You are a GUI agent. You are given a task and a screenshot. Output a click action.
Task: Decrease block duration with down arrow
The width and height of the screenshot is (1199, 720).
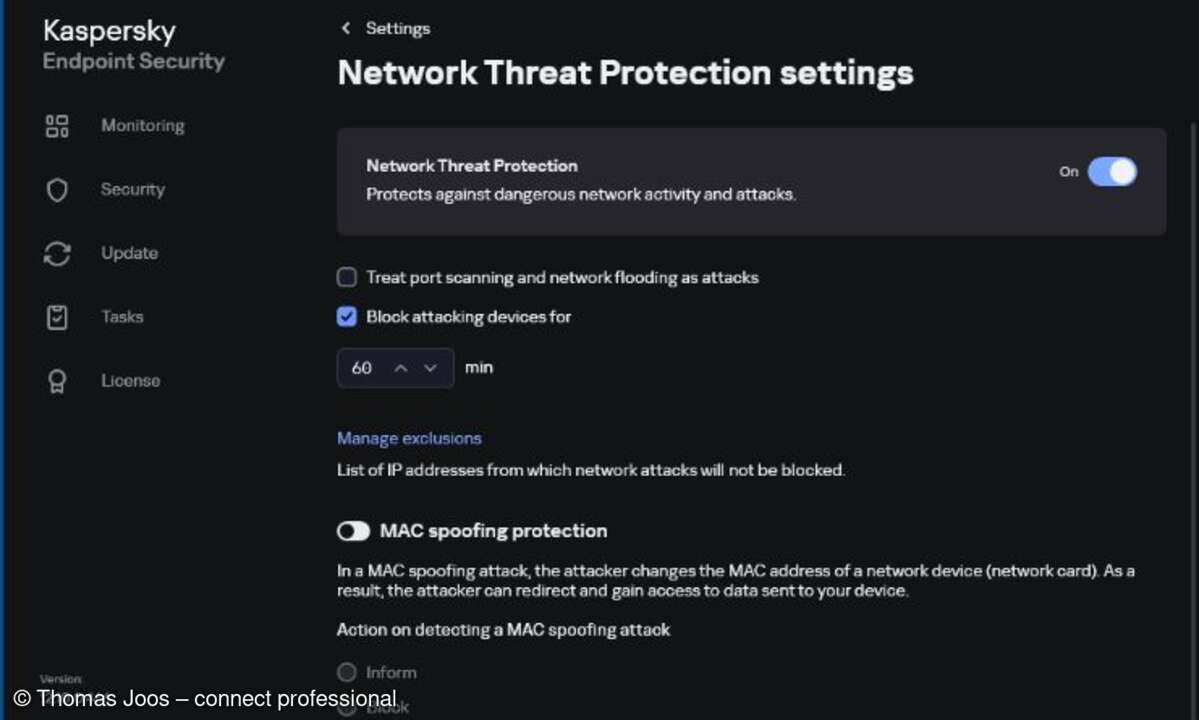click(x=431, y=368)
